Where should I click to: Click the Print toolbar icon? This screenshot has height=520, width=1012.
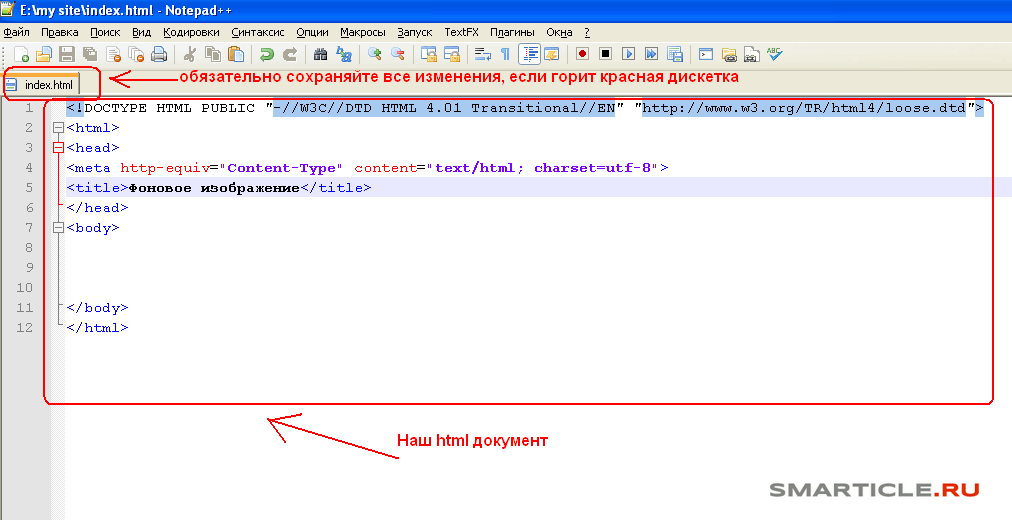coord(158,54)
